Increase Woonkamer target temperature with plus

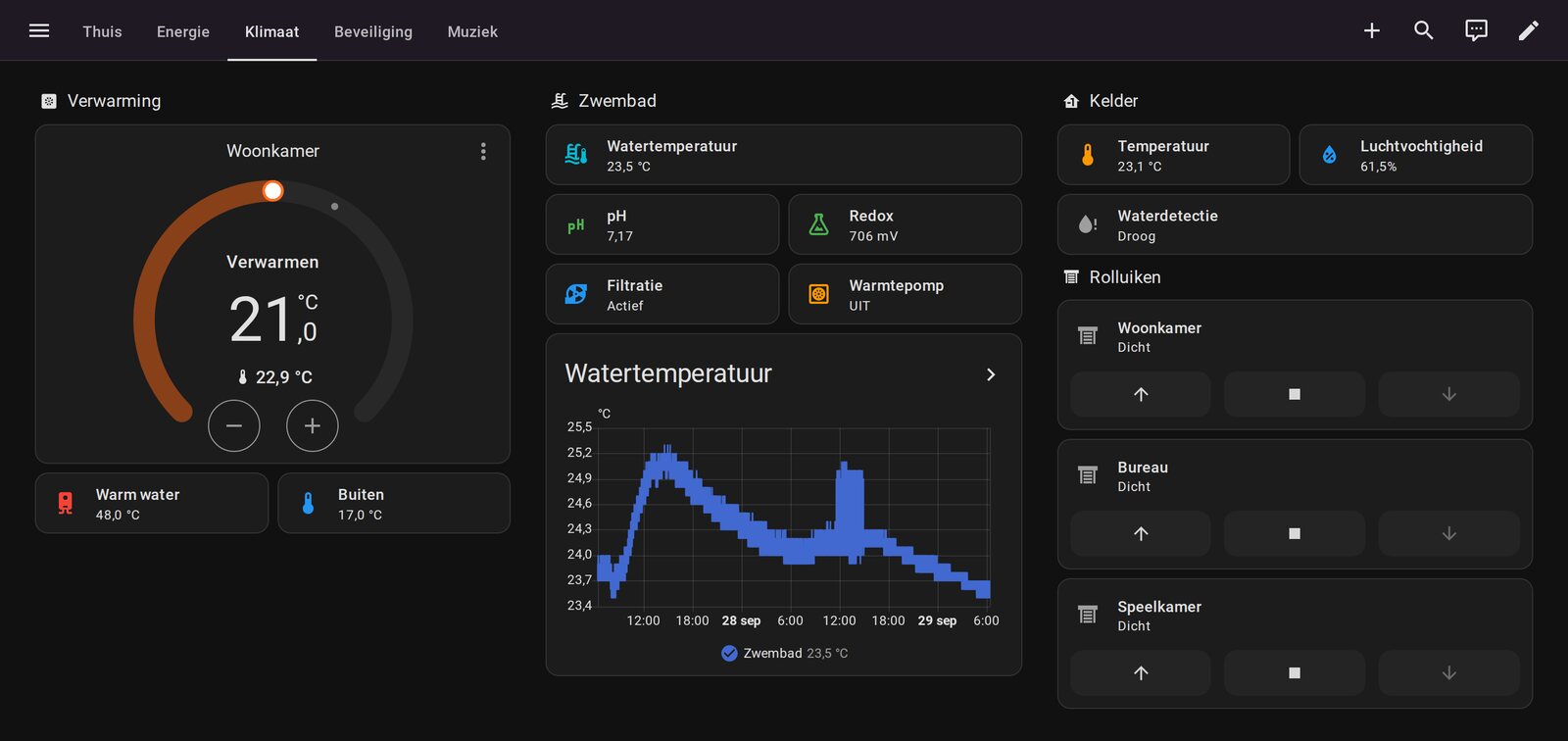point(313,425)
